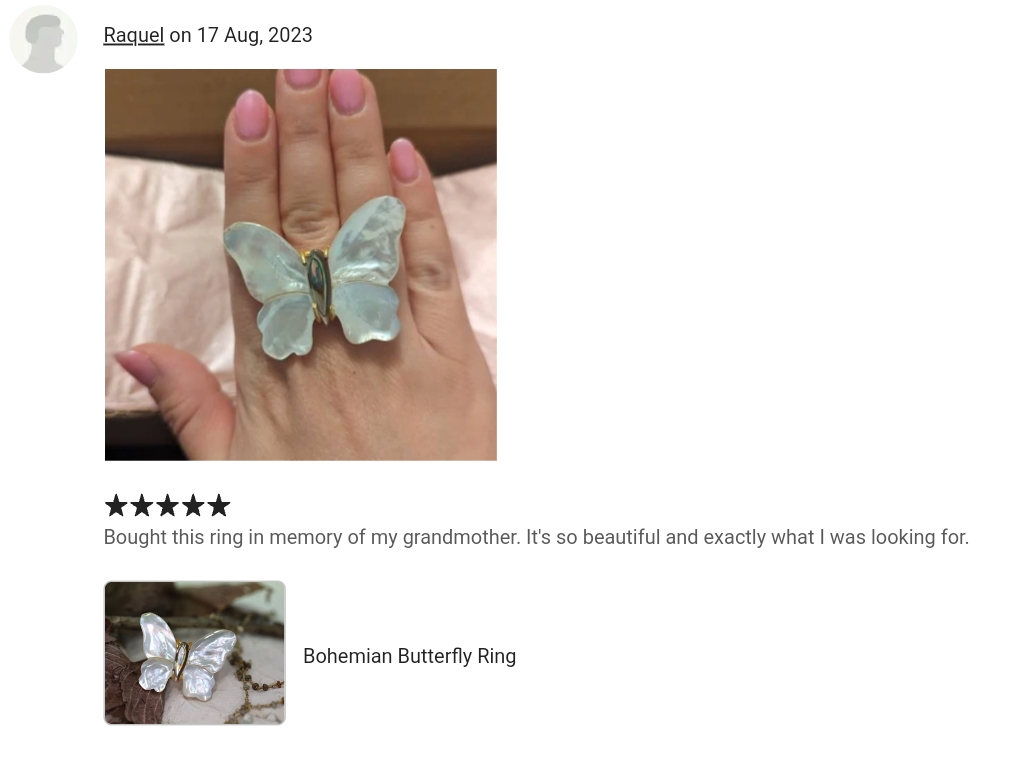The width and height of the screenshot is (1013, 760).
Task: Click the white butterfly inside product thumbnail
Action: pos(186,655)
